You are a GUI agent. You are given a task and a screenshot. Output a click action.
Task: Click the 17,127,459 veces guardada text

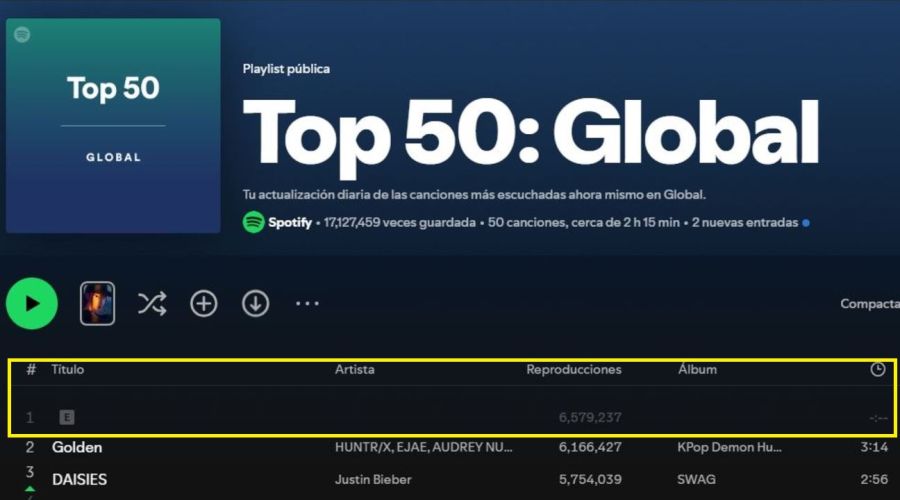[399, 222]
